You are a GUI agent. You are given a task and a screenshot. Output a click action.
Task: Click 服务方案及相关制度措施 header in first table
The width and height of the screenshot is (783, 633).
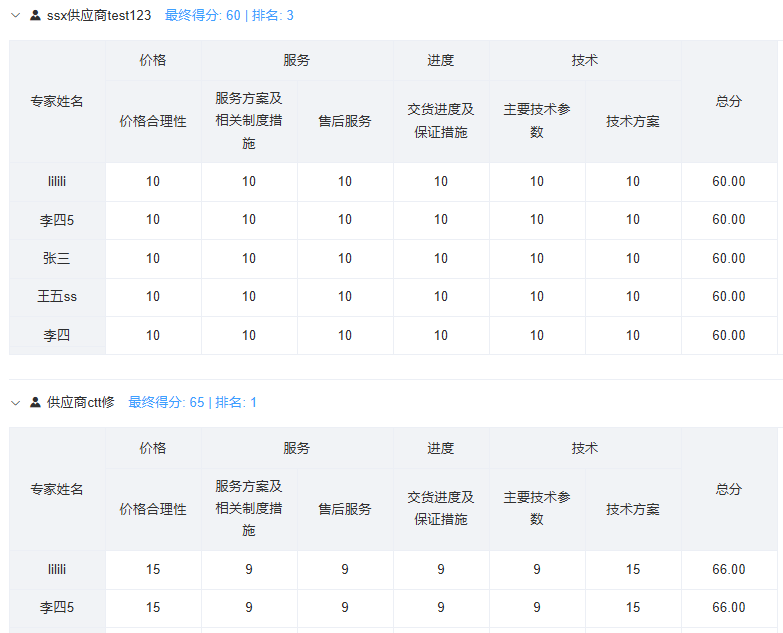click(x=249, y=121)
